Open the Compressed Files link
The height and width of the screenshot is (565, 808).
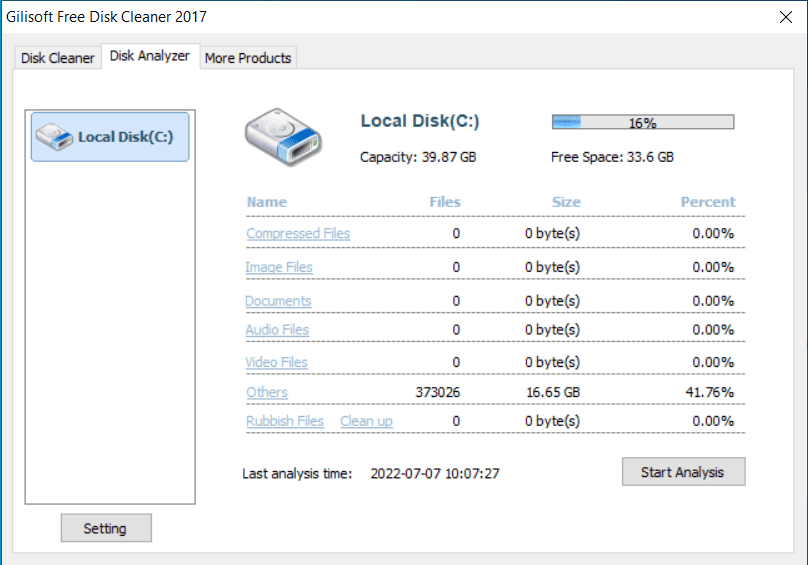tap(298, 234)
